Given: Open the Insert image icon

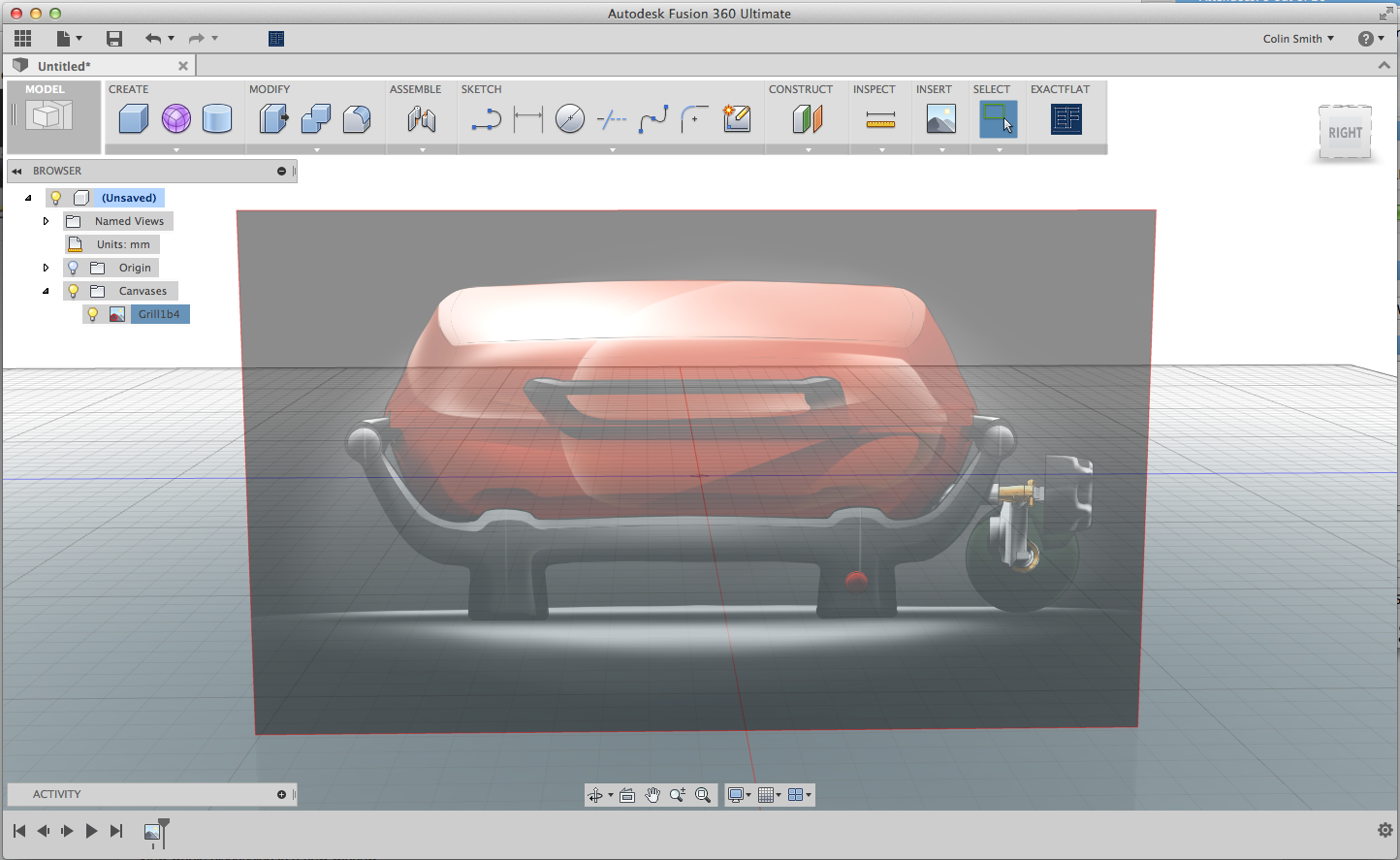Looking at the screenshot, I should click(x=940, y=119).
